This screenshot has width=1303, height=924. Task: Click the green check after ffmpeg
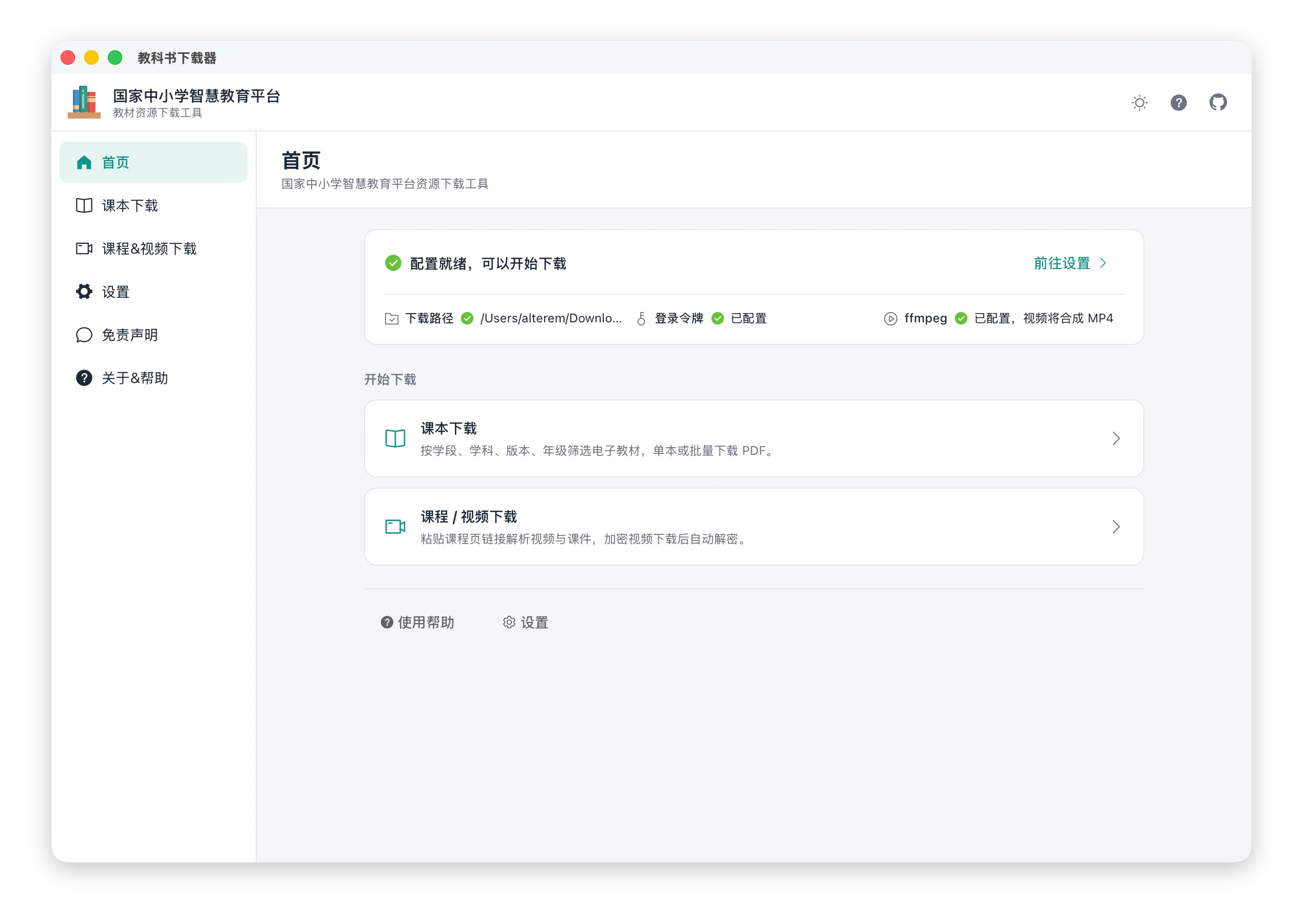pyautogui.click(x=961, y=319)
